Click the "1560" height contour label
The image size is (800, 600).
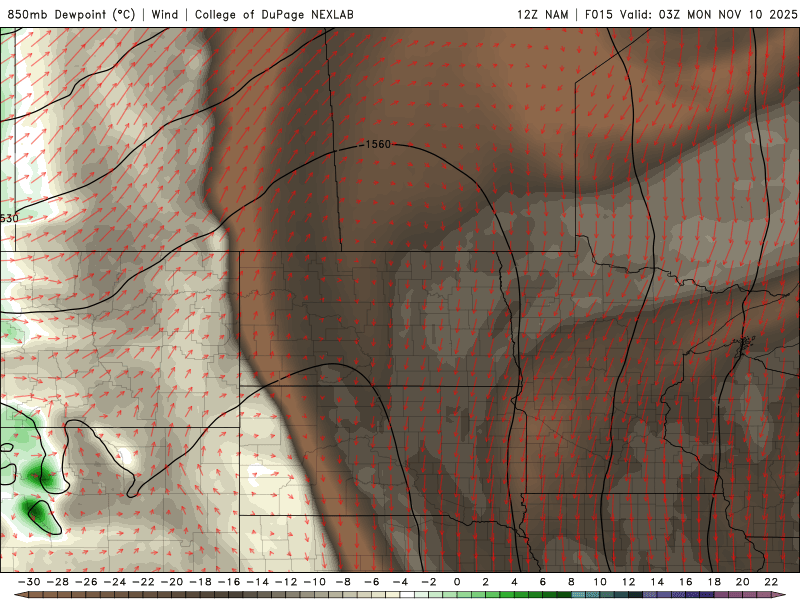(378, 144)
